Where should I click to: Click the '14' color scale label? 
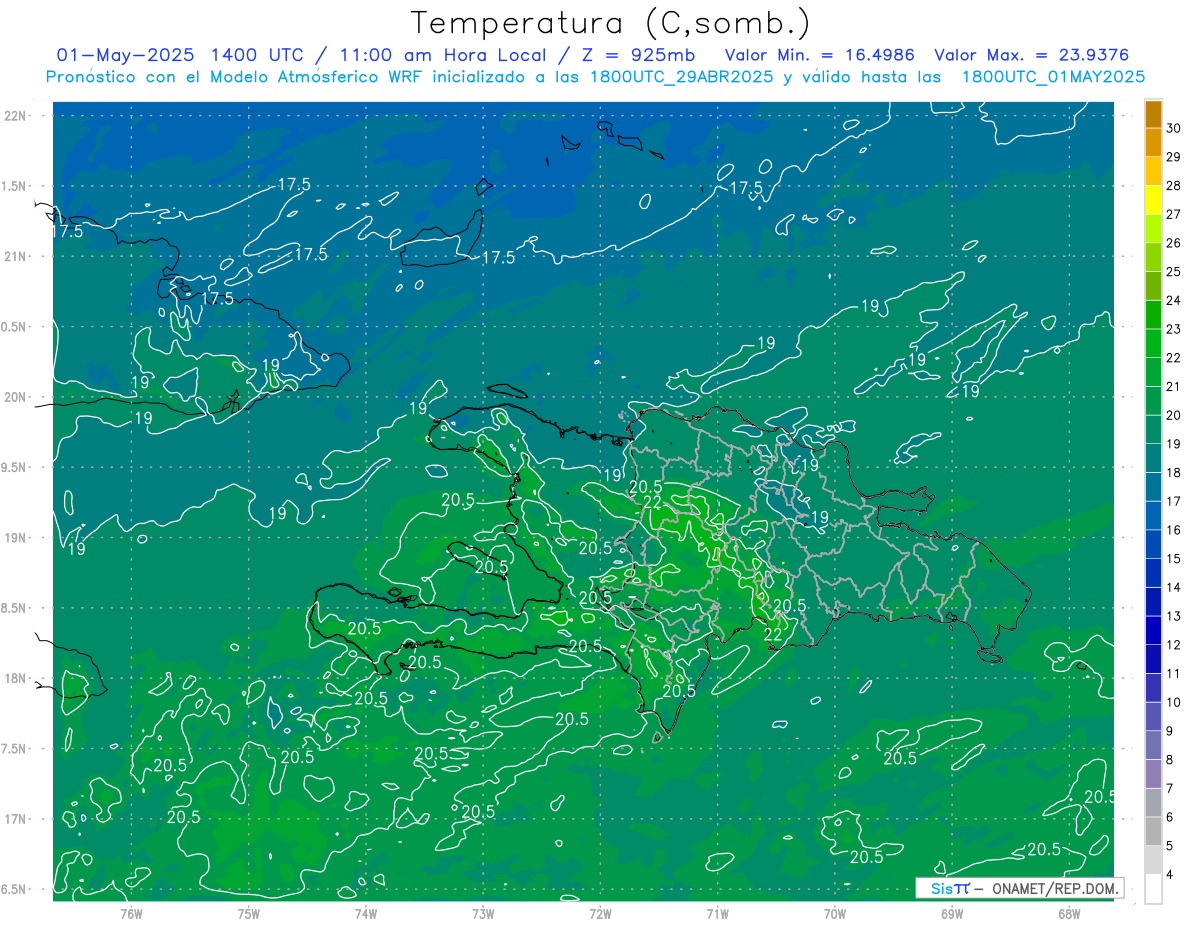(x=1173, y=587)
